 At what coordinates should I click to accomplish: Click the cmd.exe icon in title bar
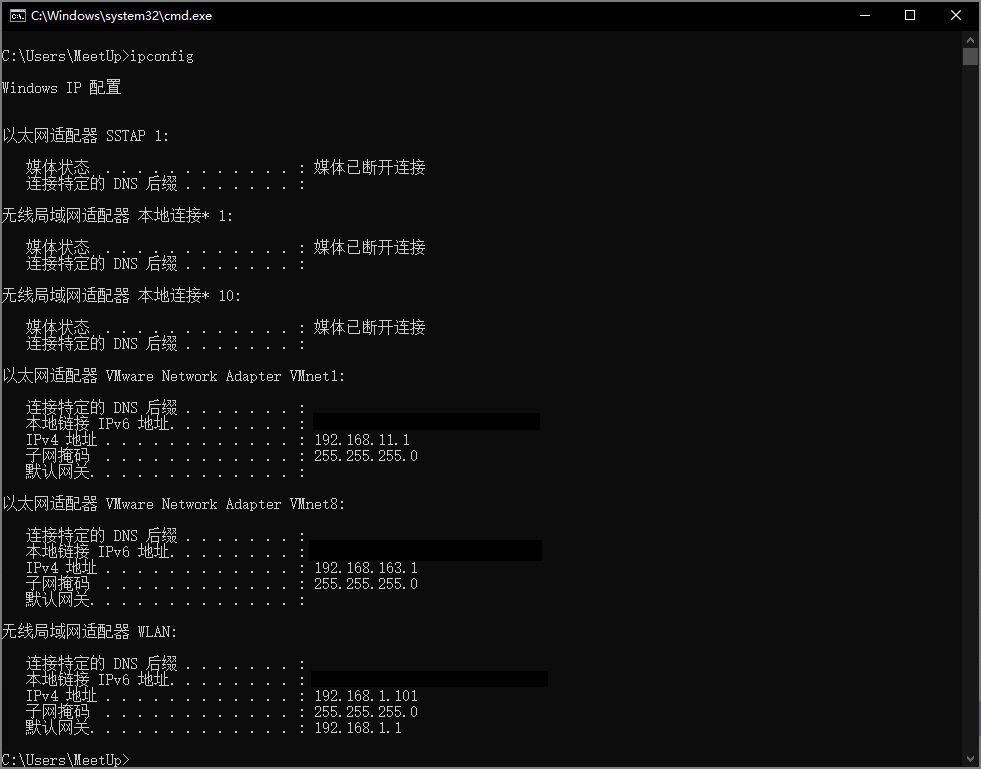pos(17,15)
